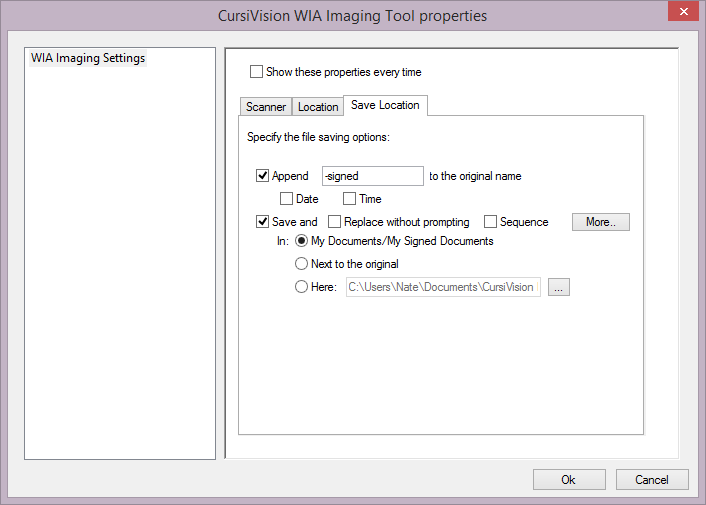The image size is (706, 505).
Task: Select WIA Imaging Settings in left list
Action: [88, 58]
